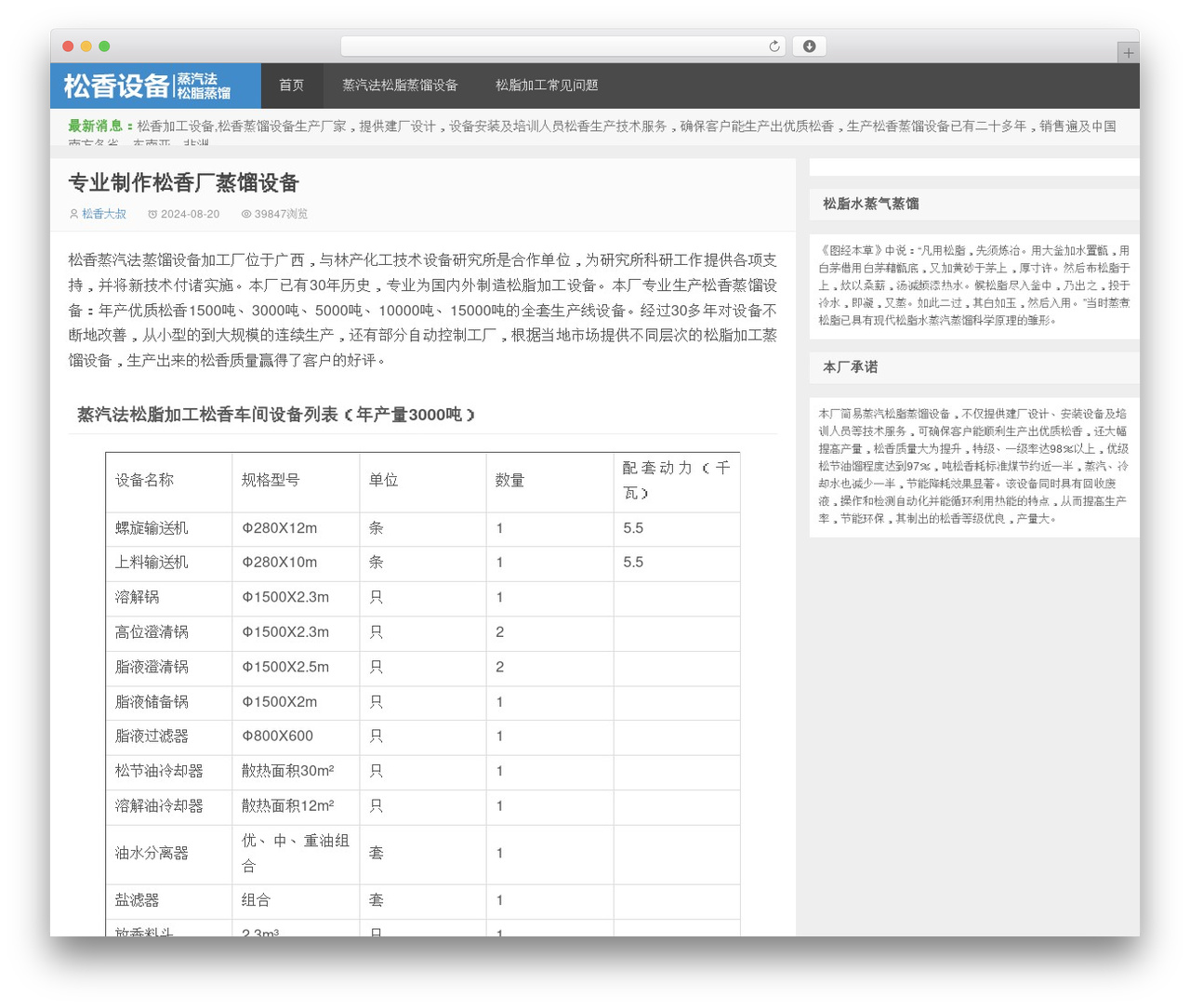Click the 设备名称 column header
The width and height of the screenshot is (1190, 1008).
coord(169,481)
